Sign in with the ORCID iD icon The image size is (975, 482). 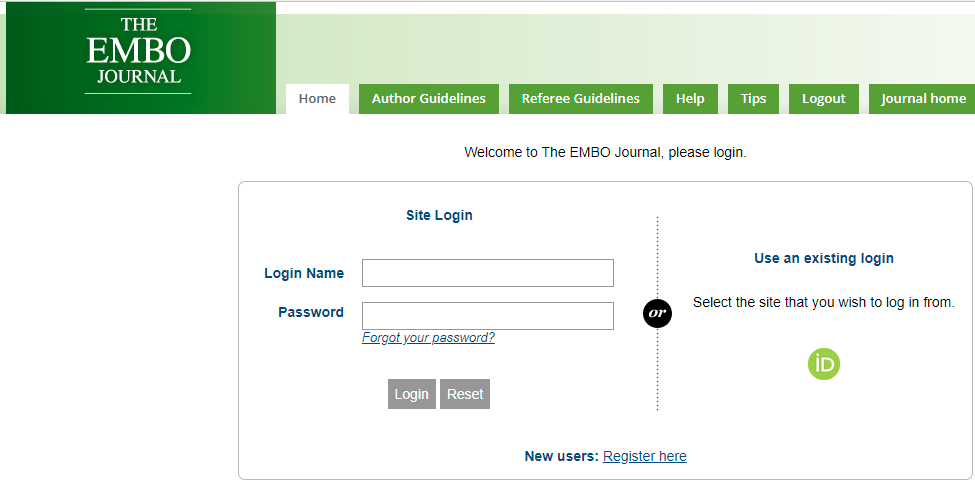pyautogui.click(x=824, y=364)
